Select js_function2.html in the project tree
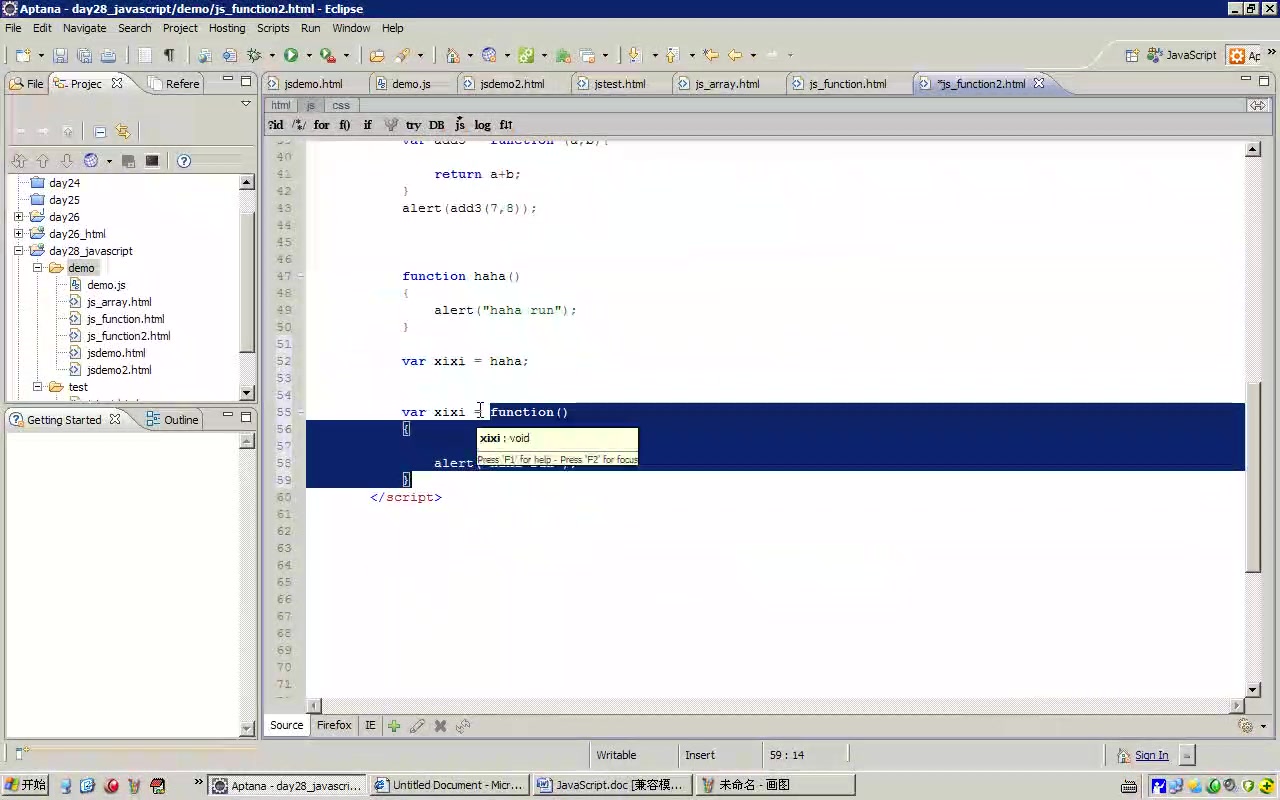 point(128,336)
